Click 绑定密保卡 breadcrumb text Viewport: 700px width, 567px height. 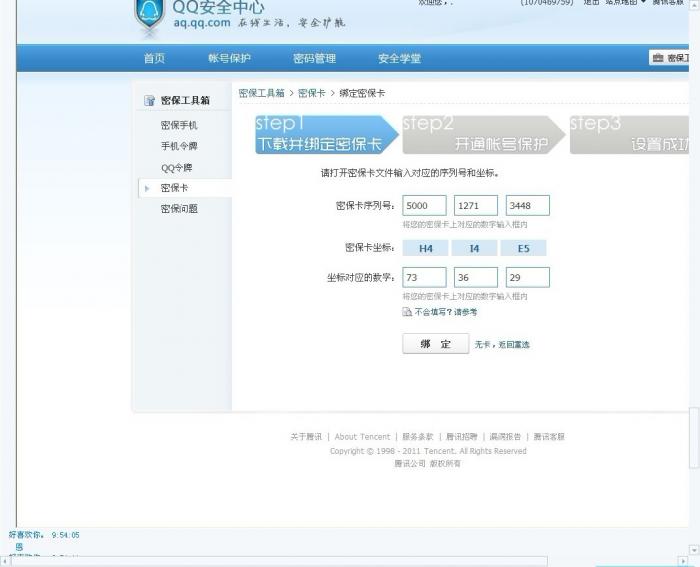pyautogui.click(x=362, y=93)
